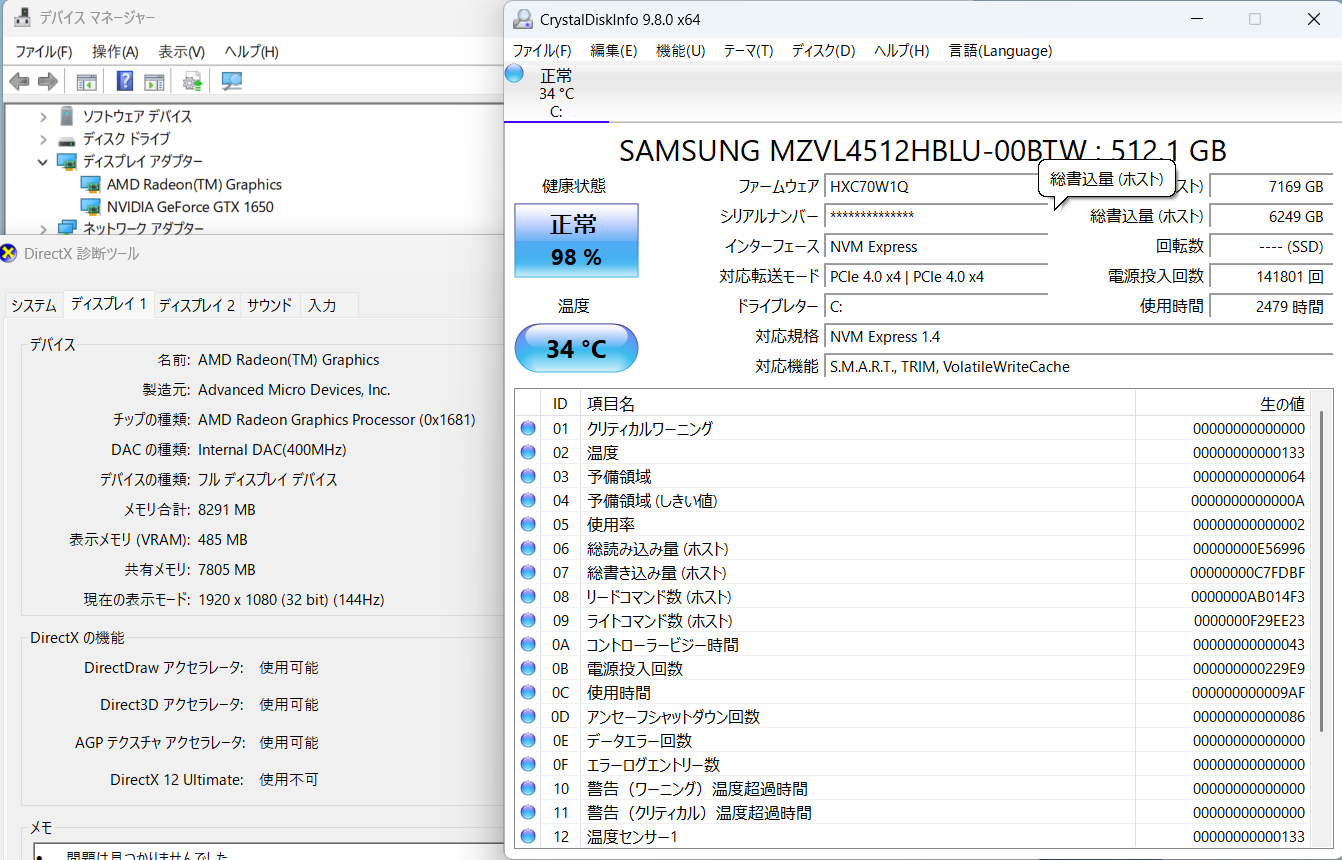Image resolution: width=1342 pixels, height=860 pixels.
Task: Click the 使用時間 value 2479 時間
Action: (x=1271, y=307)
